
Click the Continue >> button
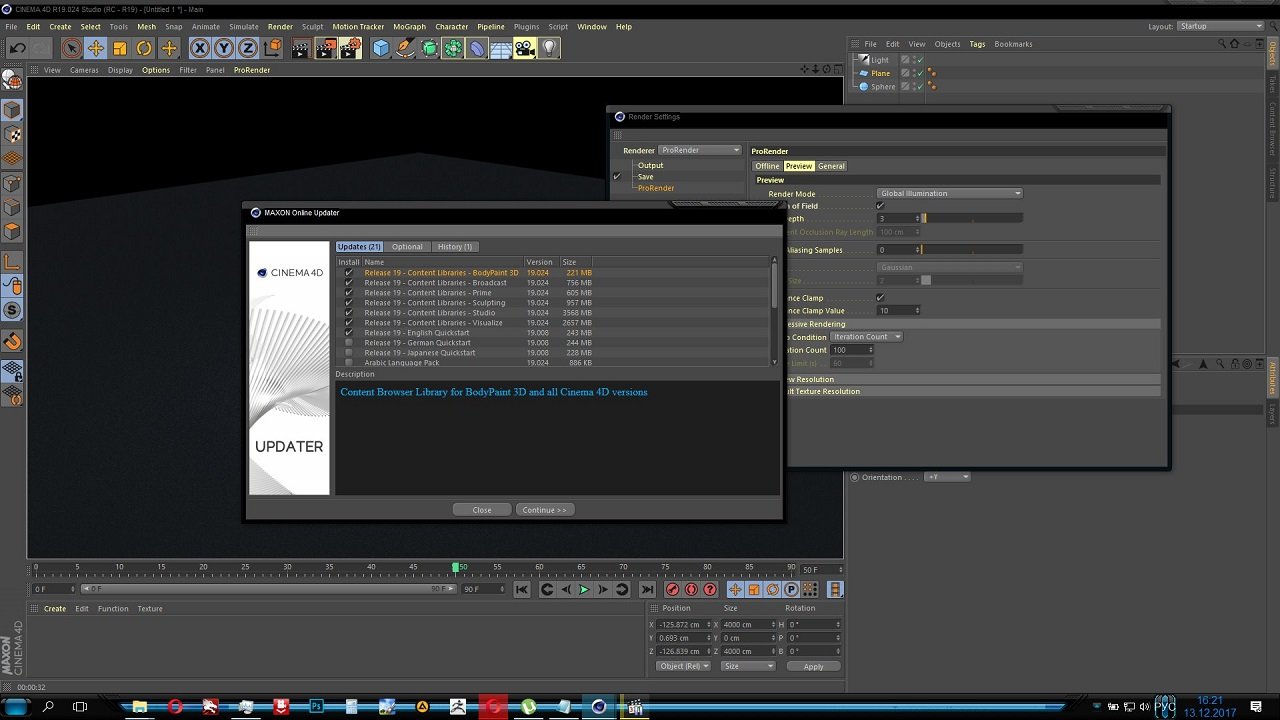coord(544,510)
